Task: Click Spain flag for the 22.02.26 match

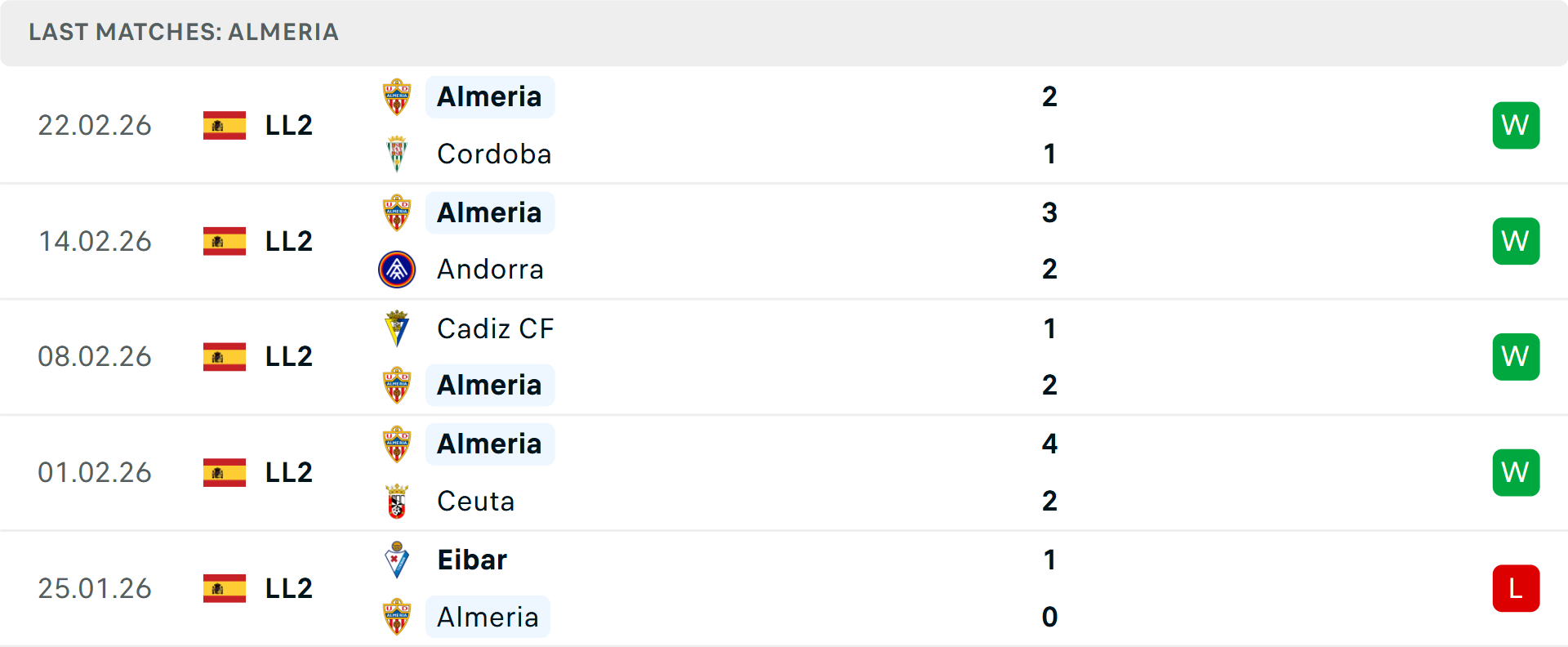Action: (x=225, y=126)
